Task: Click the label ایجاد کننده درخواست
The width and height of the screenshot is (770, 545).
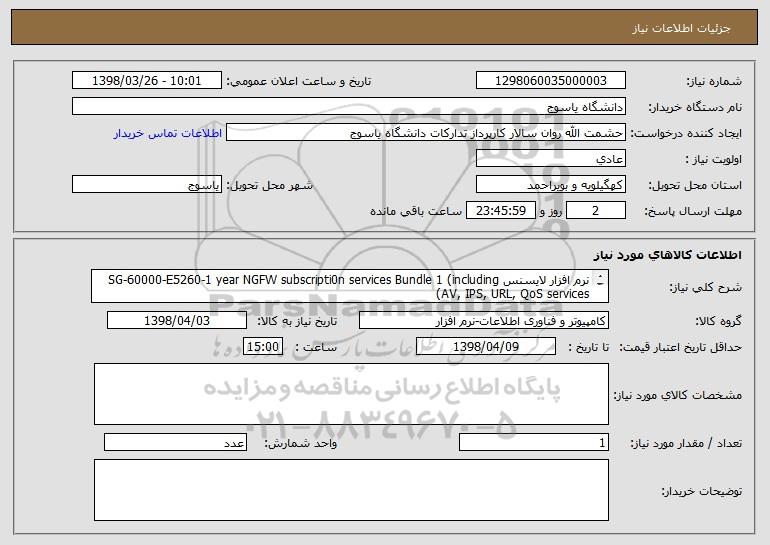Action: (686, 133)
